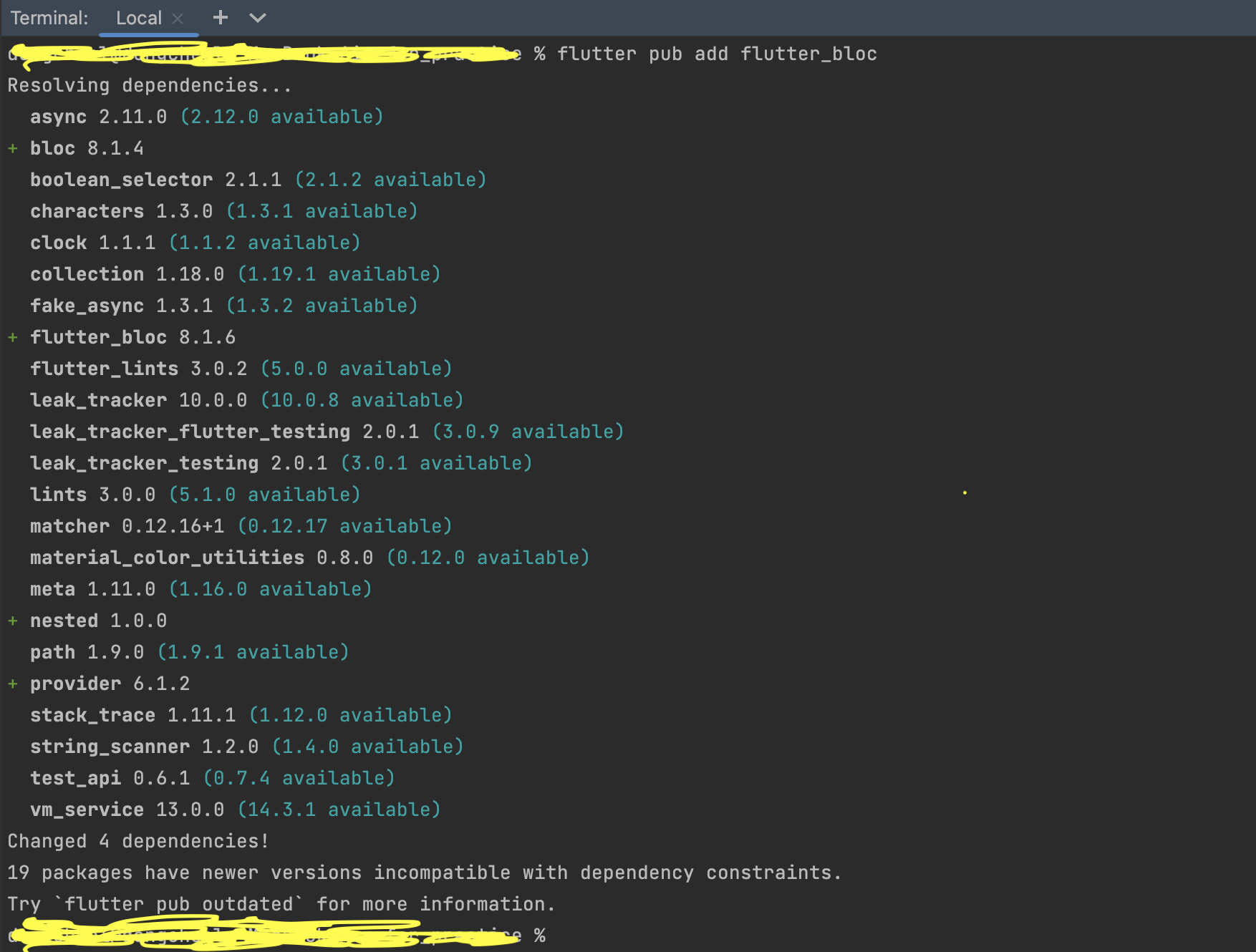1256x952 pixels.
Task: Click the '+ flutter_bloc 8.1.6' line
Action: click(x=121, y=337)
